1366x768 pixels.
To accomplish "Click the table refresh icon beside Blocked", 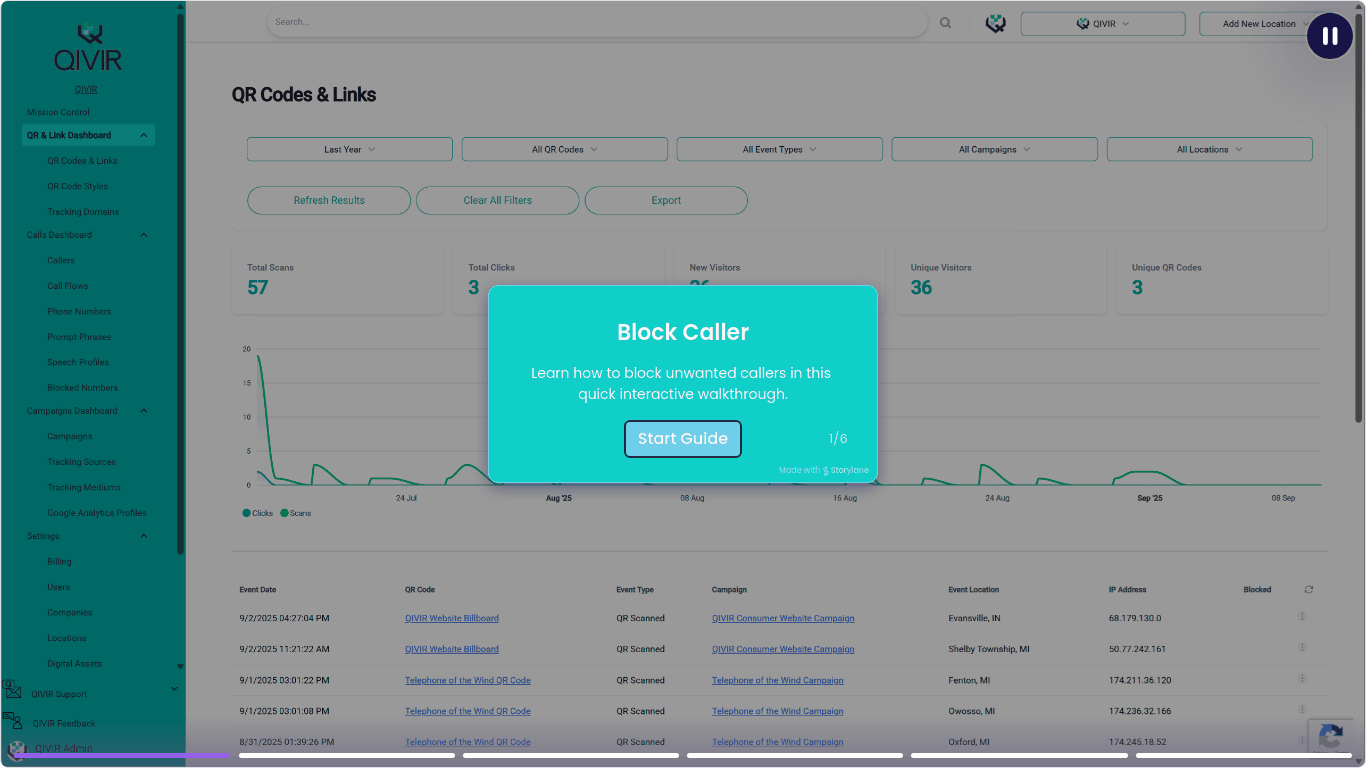I will coord(1309,590).
